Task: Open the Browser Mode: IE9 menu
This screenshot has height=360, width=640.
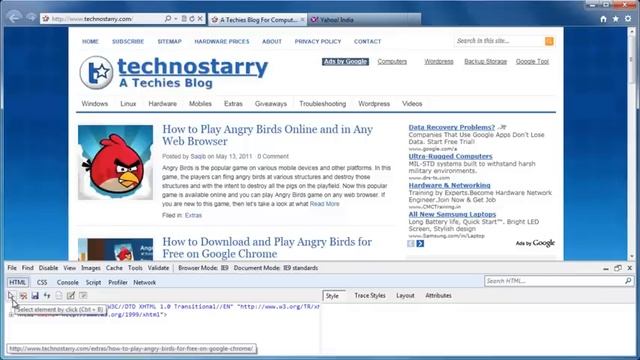Action: click(203, 268)
